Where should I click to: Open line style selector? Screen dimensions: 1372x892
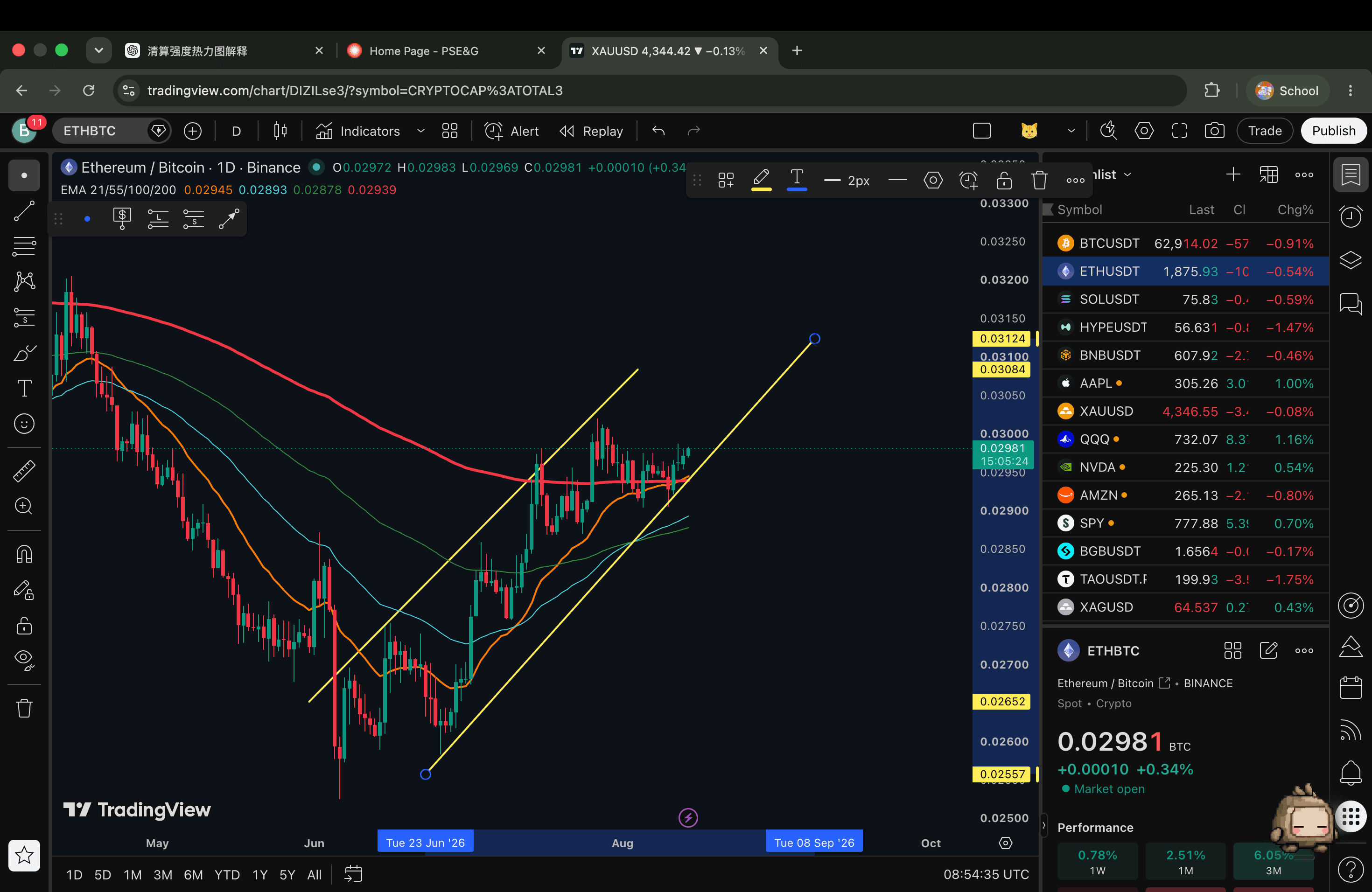click(897, 180)
